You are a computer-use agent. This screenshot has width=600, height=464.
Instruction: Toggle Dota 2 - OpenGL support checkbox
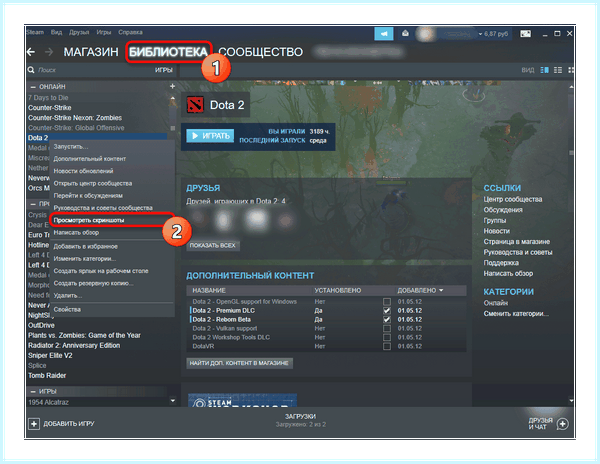point(387,301)
